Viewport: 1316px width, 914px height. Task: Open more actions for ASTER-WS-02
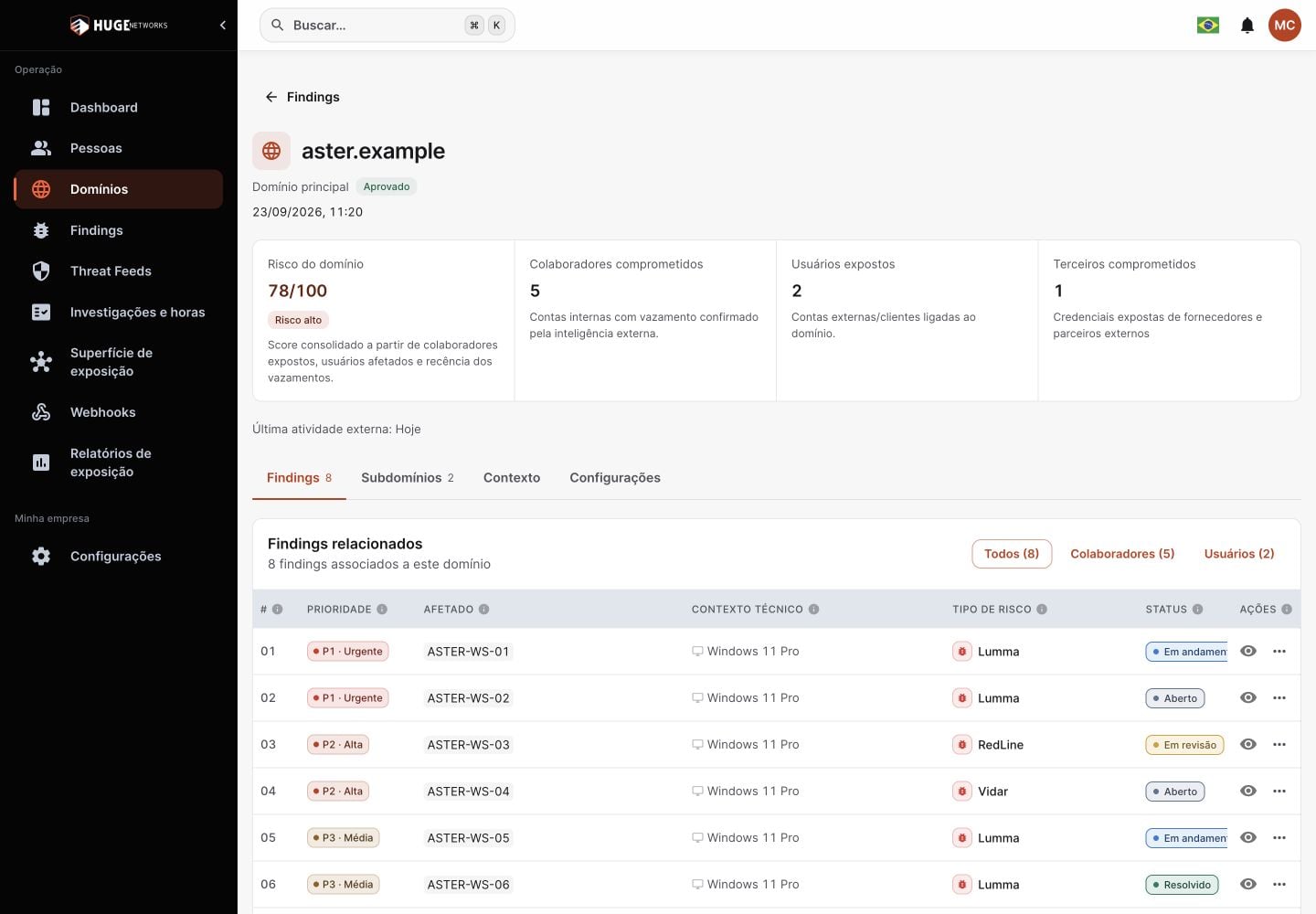click(x=1279, y=698)
